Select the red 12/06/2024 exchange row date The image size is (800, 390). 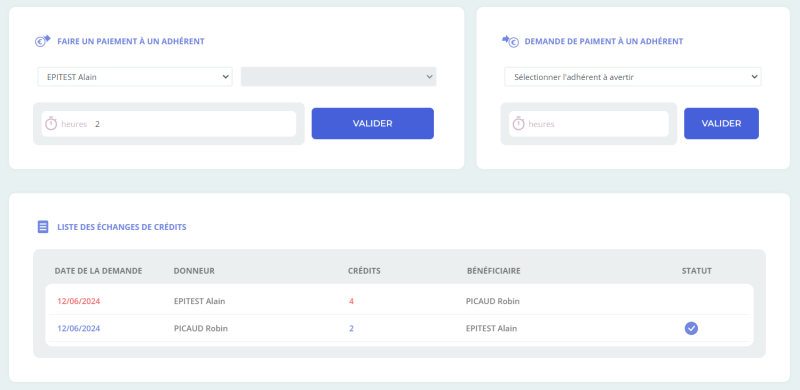79,301
